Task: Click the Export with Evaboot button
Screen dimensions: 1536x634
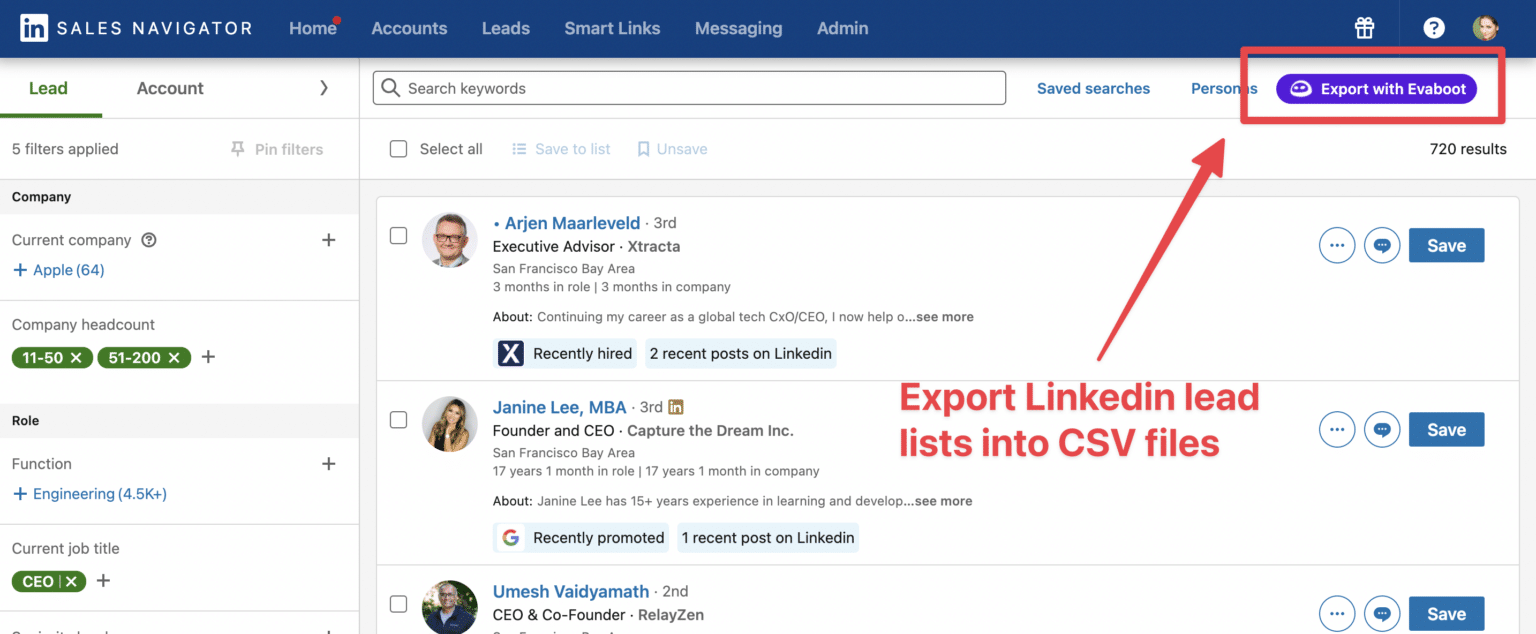Action: pyautogui.click(x=1376, y=88)
